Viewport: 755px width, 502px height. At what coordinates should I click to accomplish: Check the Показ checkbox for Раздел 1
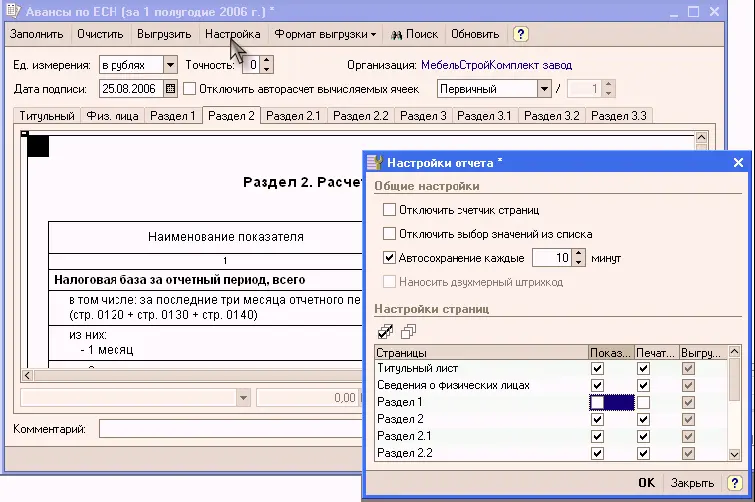tap(597, 402)
